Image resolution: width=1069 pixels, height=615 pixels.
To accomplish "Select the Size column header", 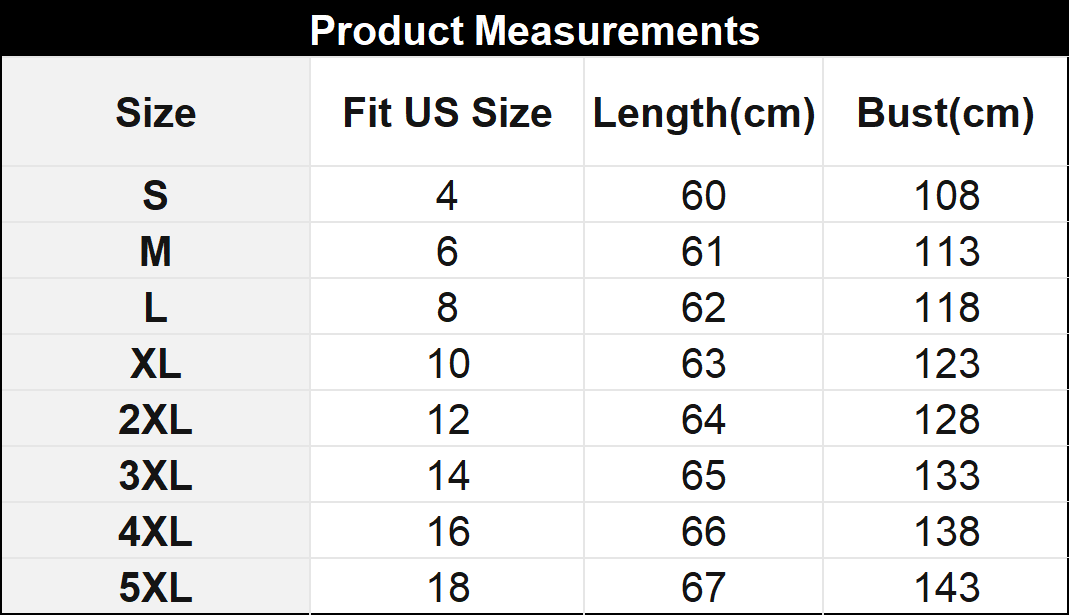I will [x=155, y=113].
